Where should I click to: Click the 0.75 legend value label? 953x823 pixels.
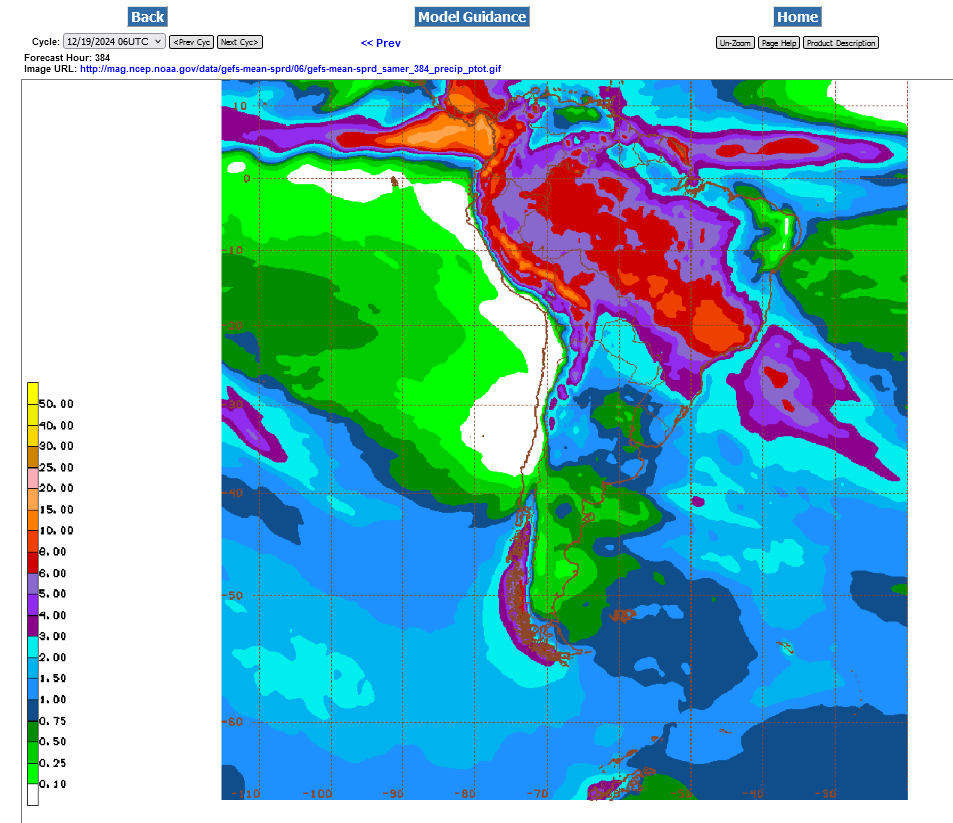[53, 721]
